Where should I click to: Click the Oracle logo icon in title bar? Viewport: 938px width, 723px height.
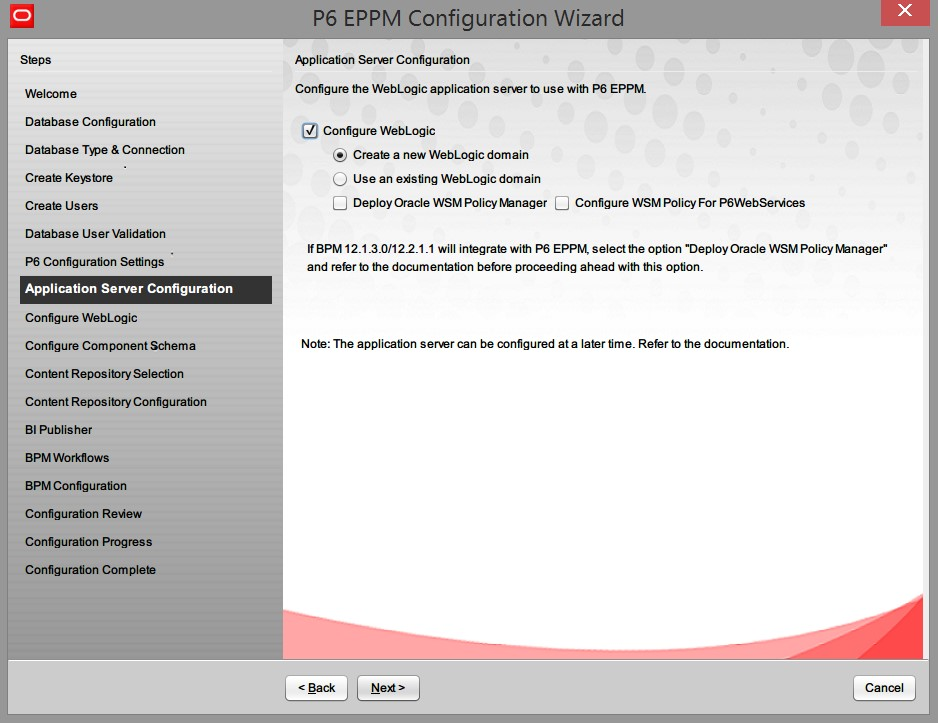tap(22, 16)
